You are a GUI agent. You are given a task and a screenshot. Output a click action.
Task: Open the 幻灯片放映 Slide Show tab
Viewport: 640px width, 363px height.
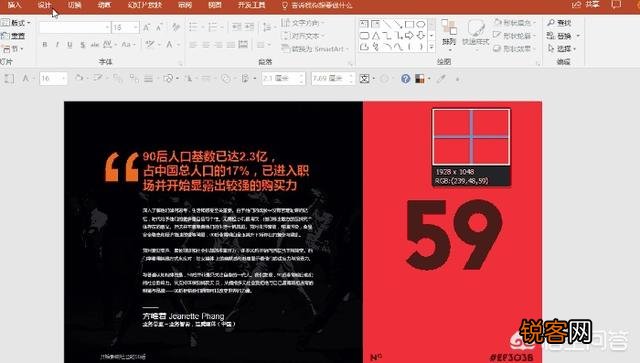click(145, 5)
